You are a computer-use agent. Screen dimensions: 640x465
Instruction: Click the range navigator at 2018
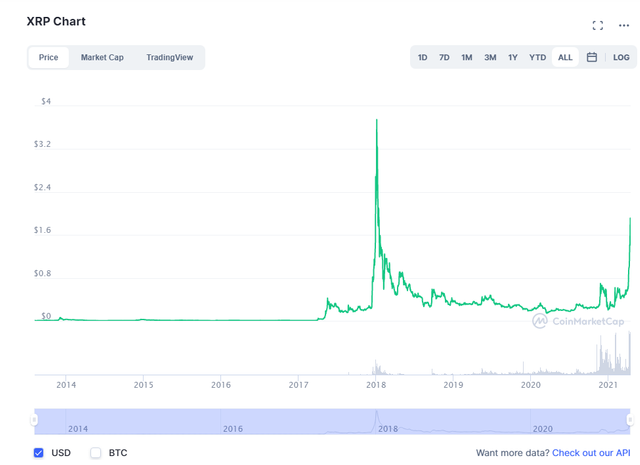coord(387,429)
